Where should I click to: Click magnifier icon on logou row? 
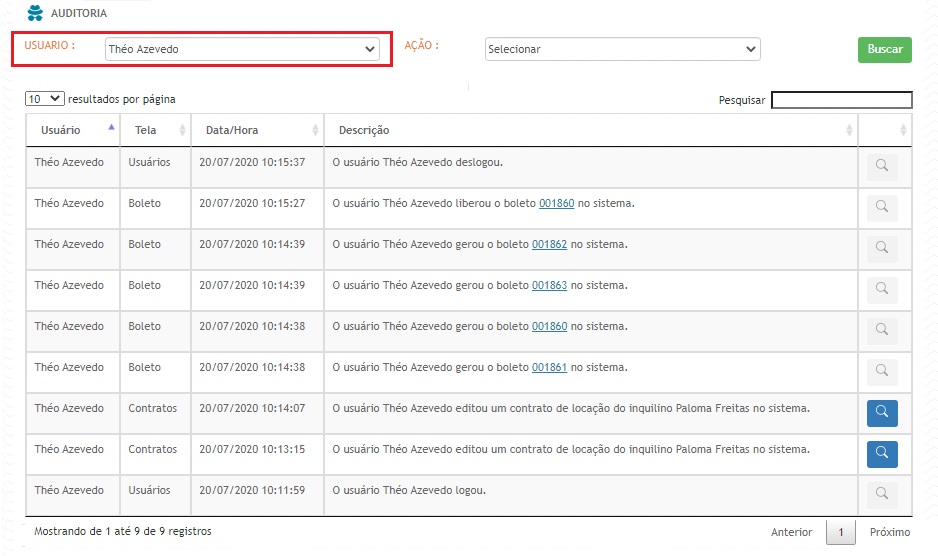(x=881, y=495)
